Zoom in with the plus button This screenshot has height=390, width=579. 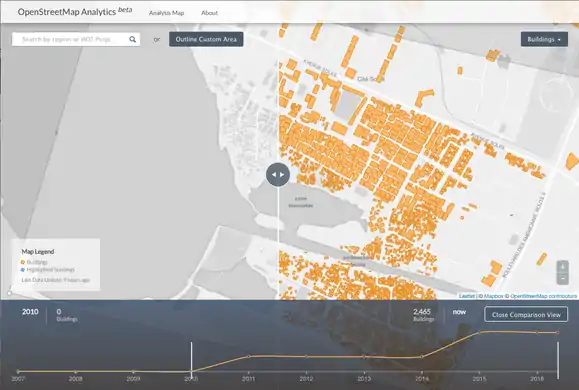[562, 266]
